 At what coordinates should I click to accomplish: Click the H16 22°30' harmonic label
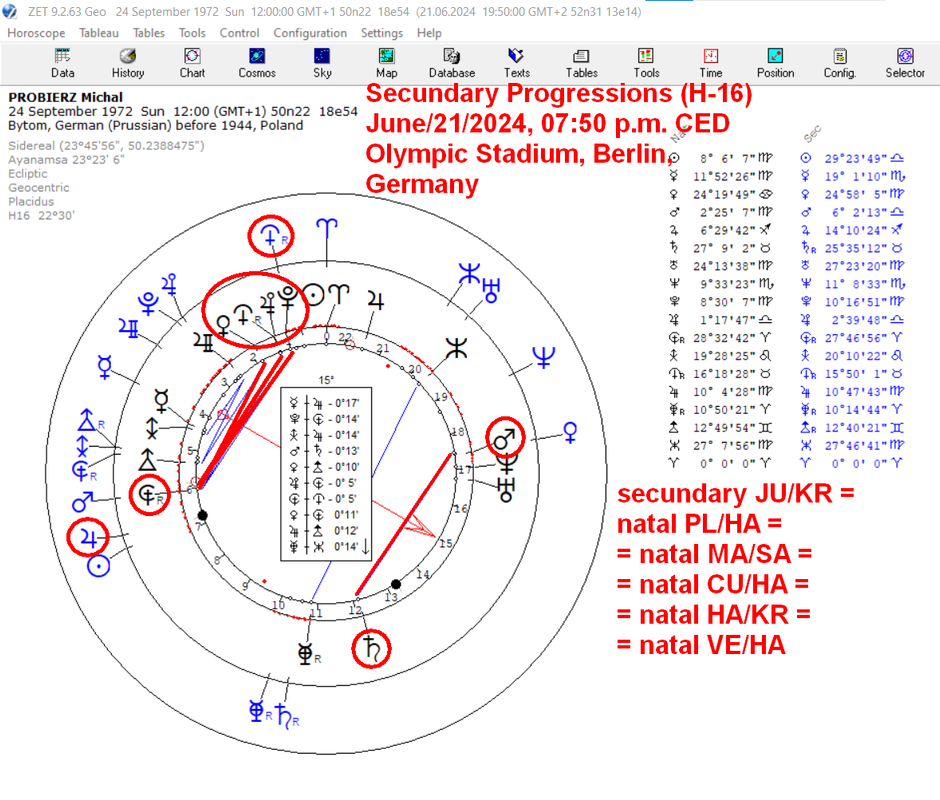click(41, 215)
